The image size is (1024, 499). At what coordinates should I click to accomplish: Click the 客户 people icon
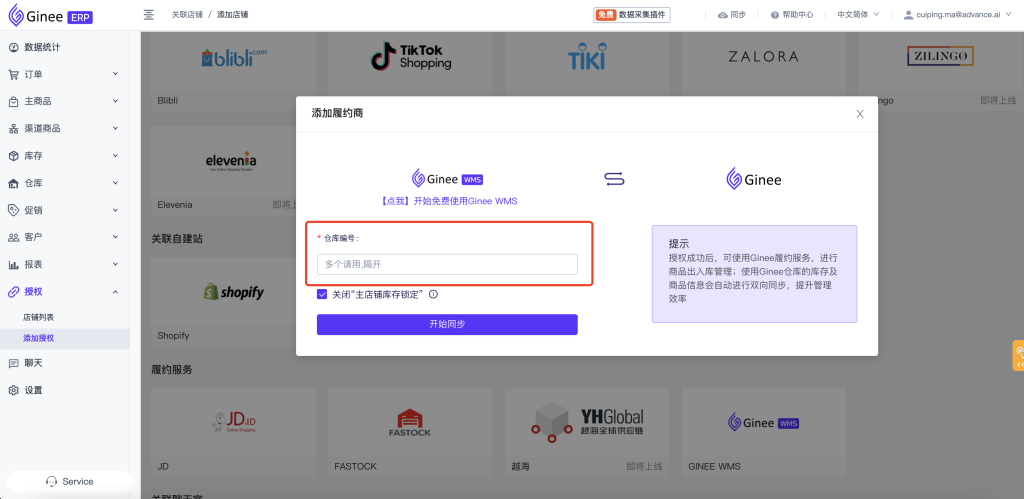tap(13, 237)
